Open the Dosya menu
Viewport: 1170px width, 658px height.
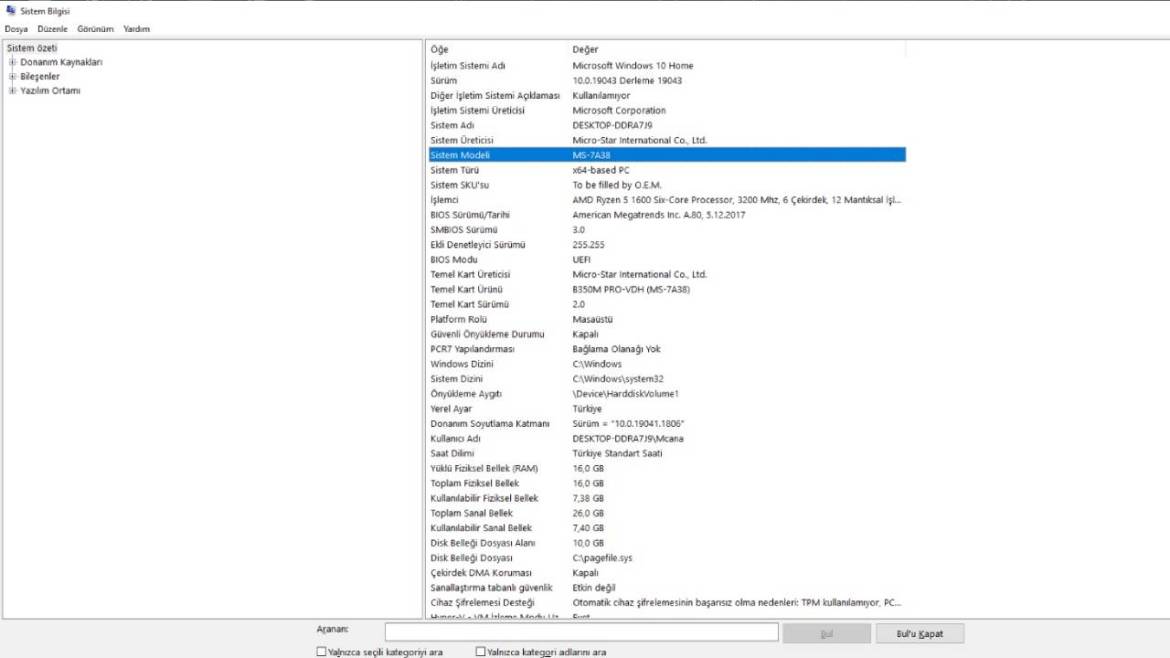point(16,29)
